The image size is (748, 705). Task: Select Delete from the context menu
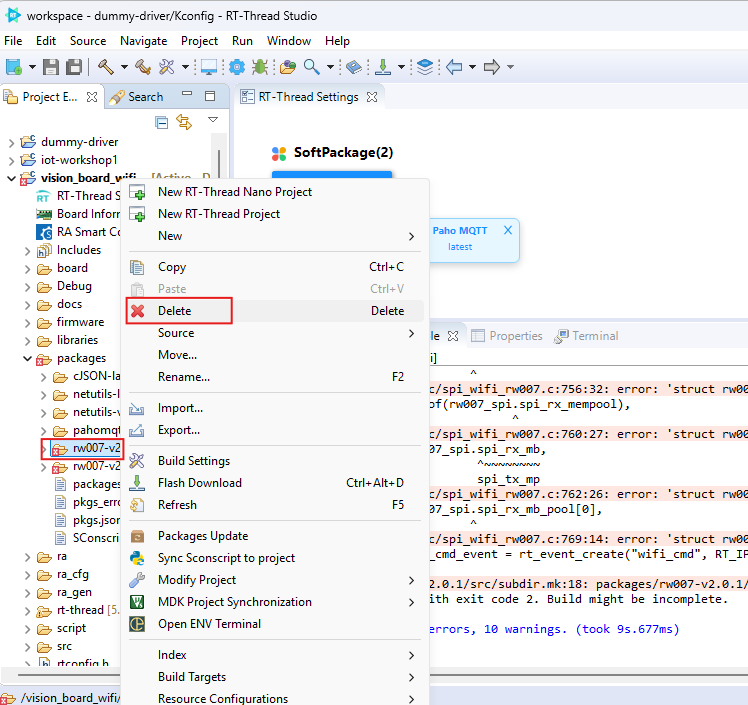point(175,311)
